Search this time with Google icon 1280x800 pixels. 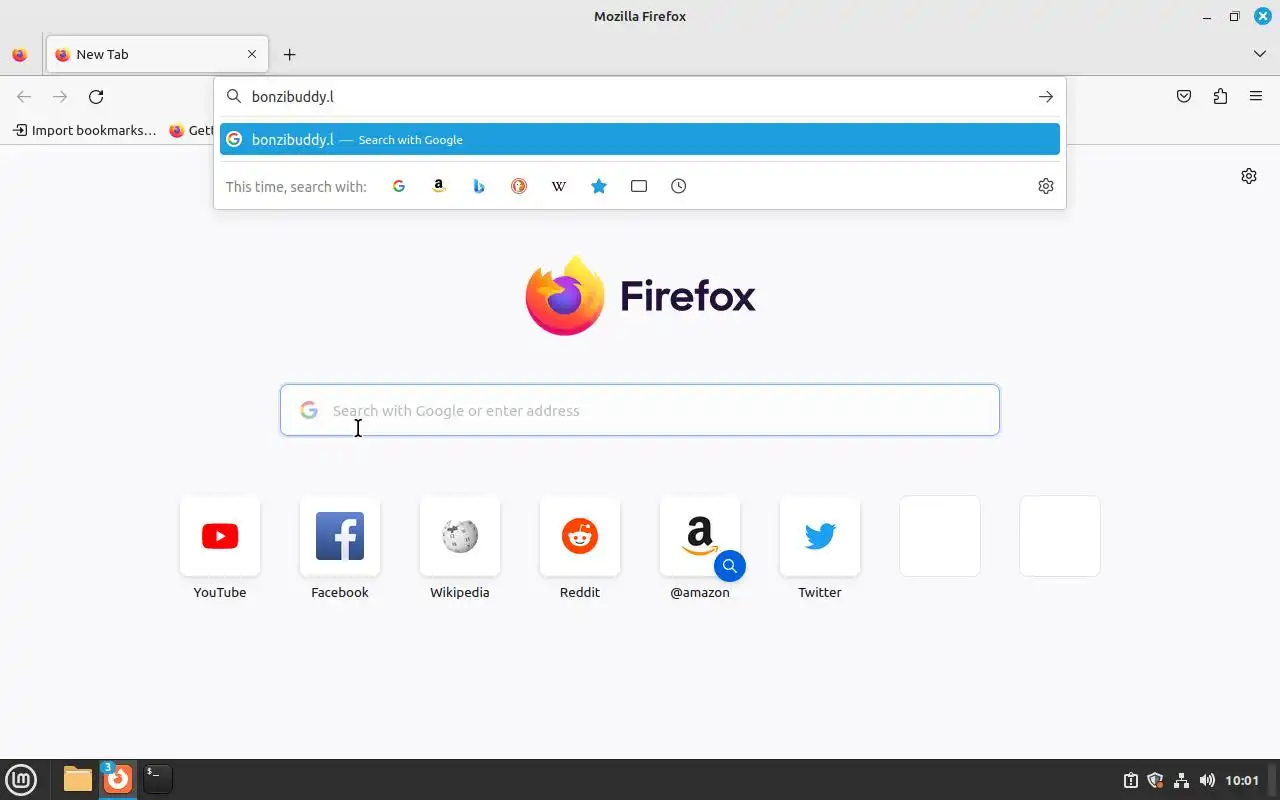[x=399, y=186]
